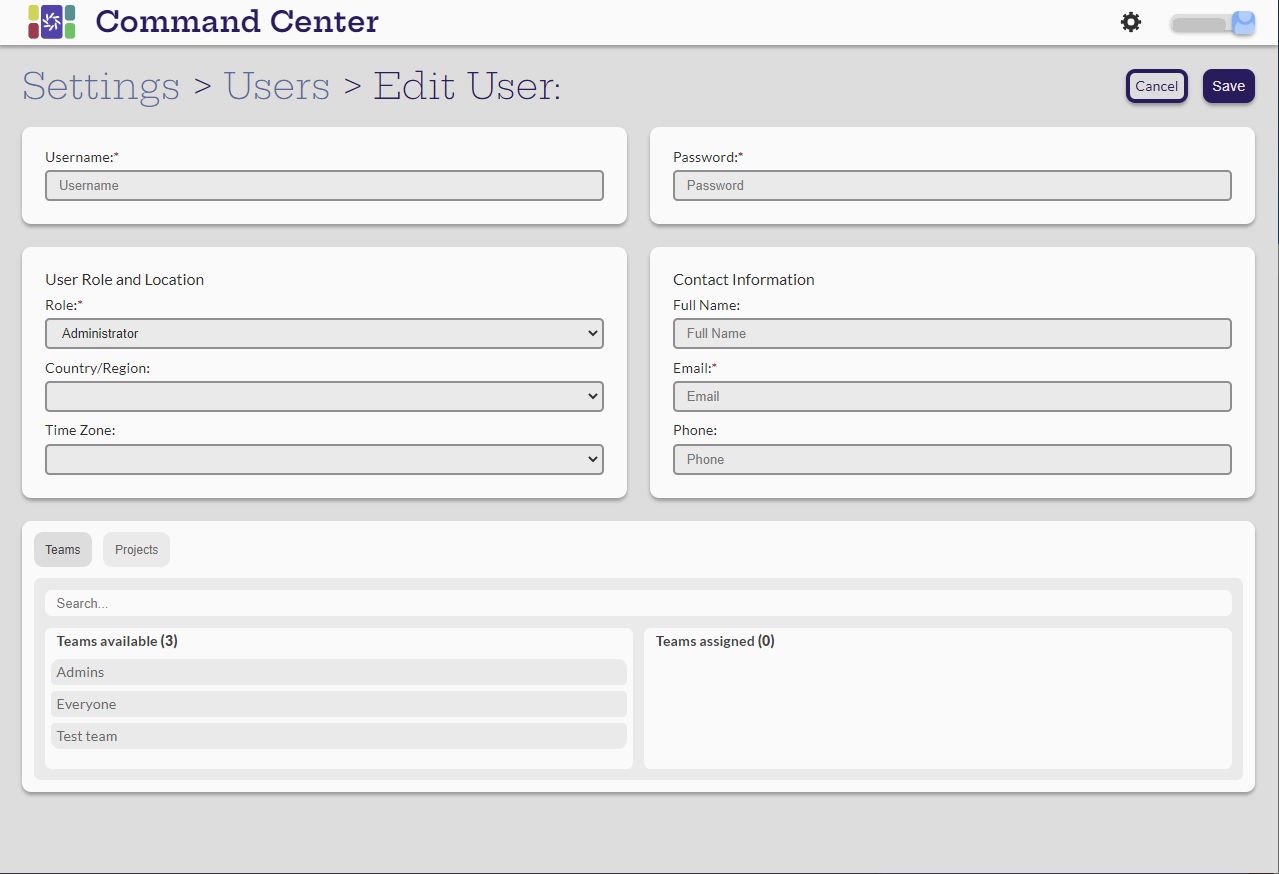
Task: Select the Full Name text field
Action: click(951, 333)
